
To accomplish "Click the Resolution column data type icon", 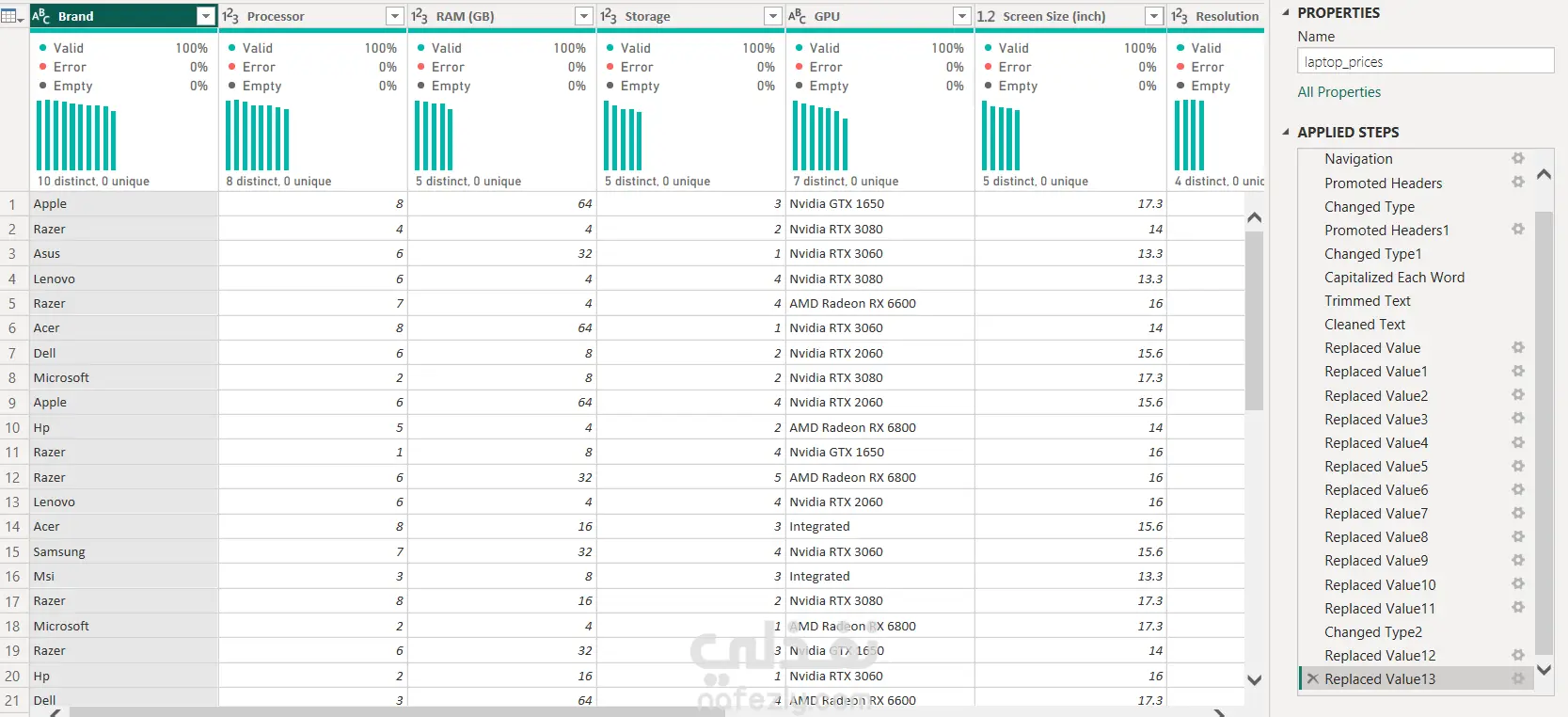I will 1180,16.
